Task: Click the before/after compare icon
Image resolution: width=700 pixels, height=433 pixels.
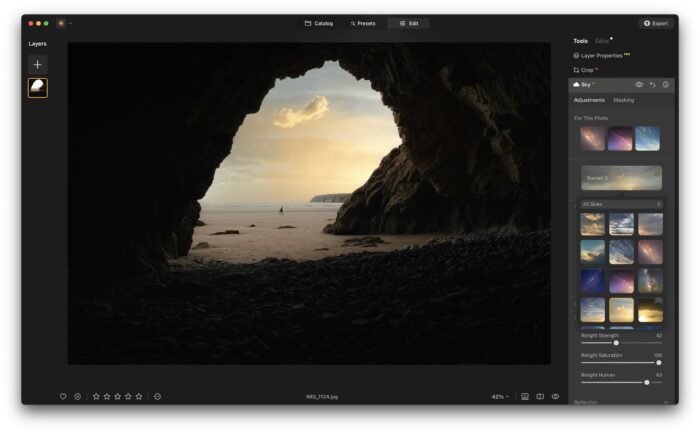Action: click(540, 396)
